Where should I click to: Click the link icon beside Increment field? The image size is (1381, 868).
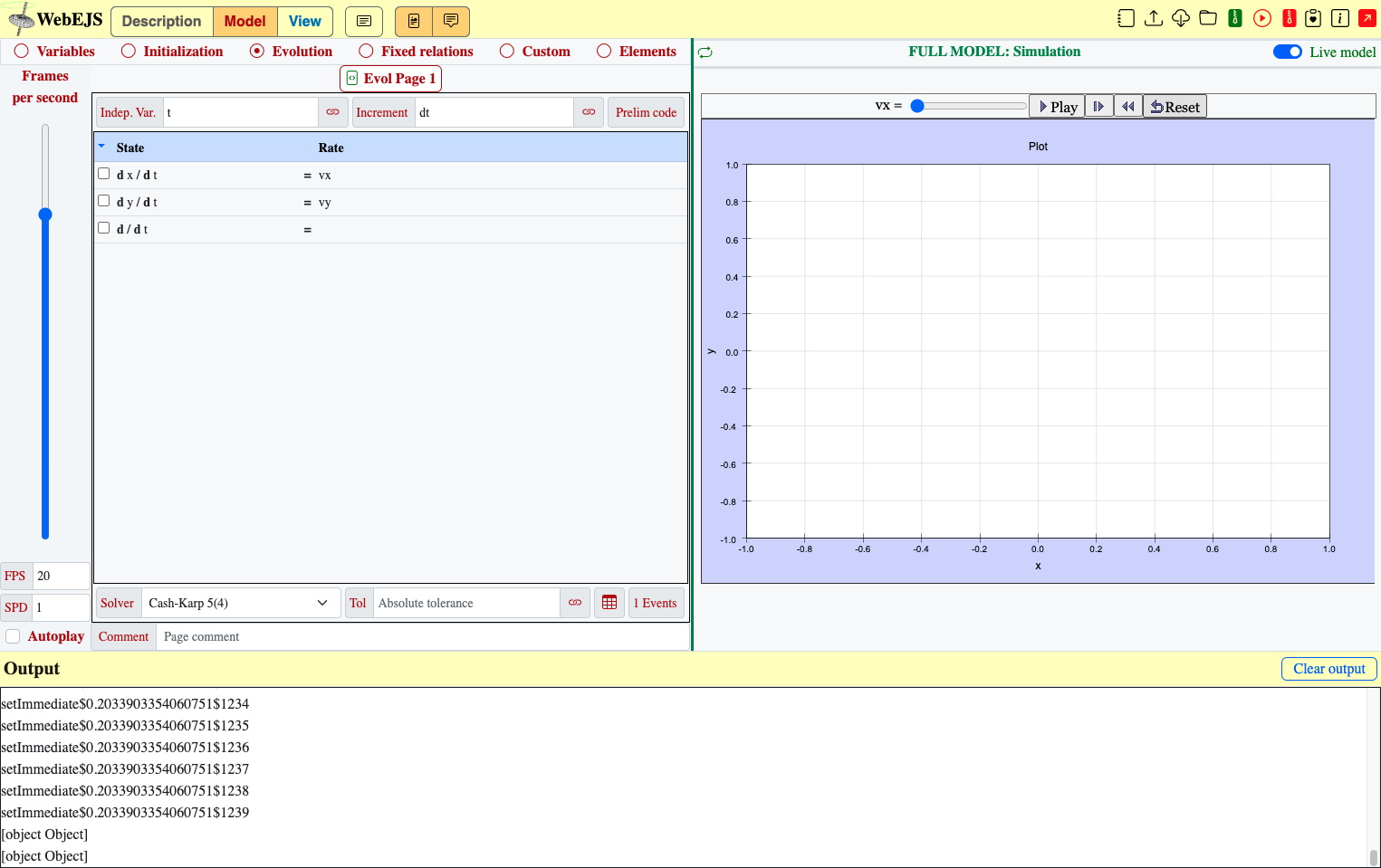click(x=589, y=112)
